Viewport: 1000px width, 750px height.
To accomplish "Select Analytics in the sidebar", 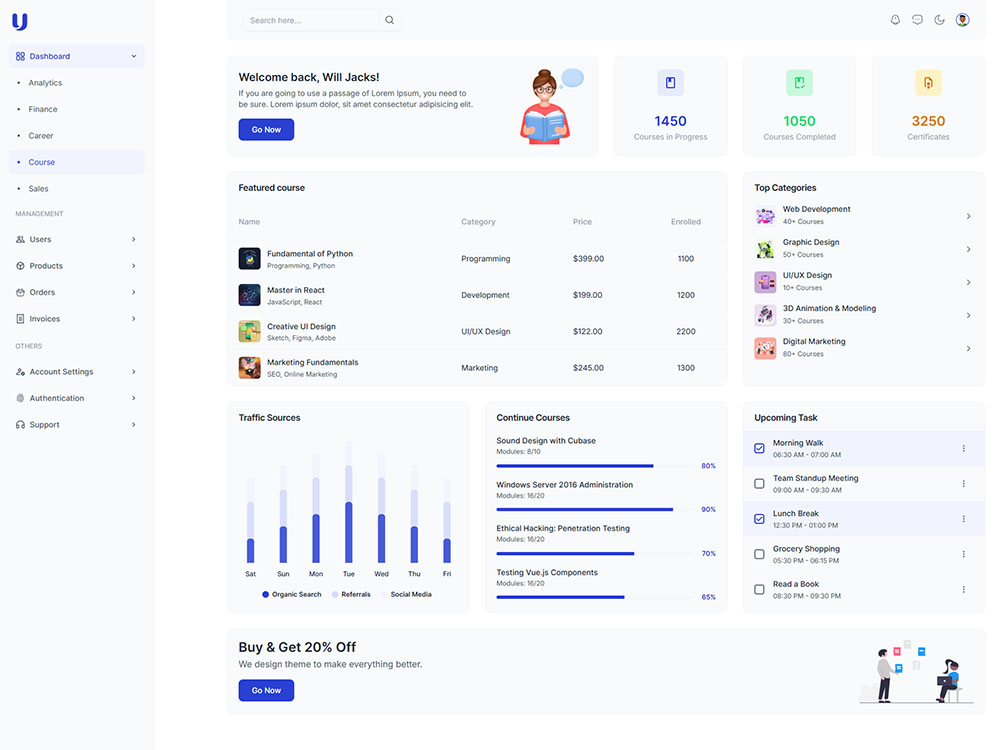I will tap(45, 83).
